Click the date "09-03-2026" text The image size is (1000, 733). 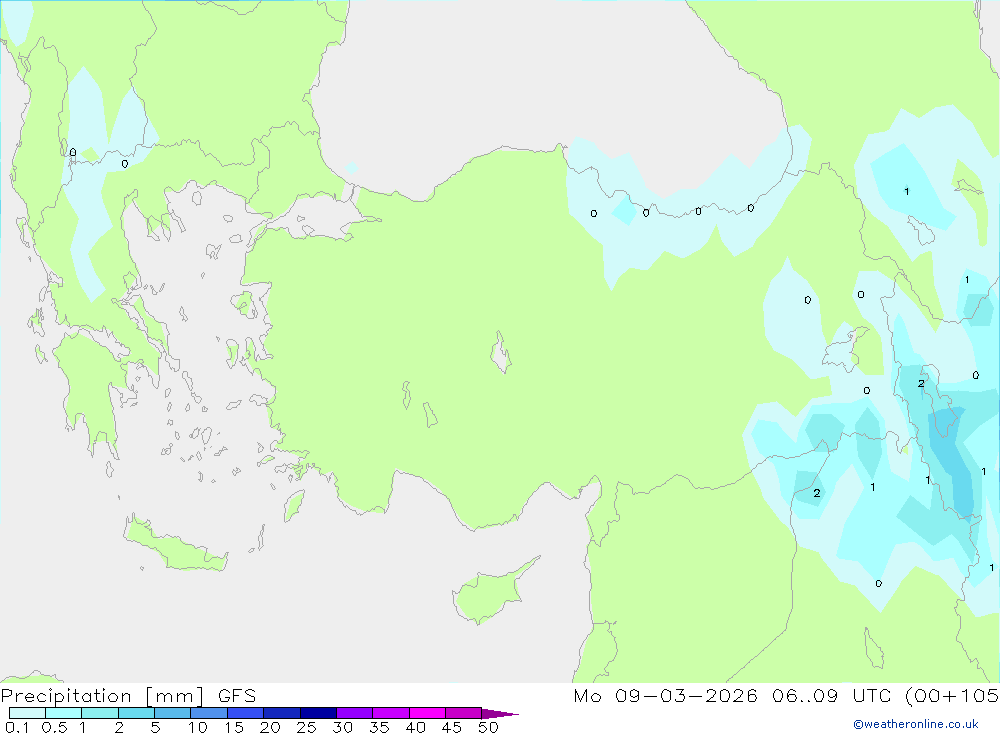coord(686,695)
